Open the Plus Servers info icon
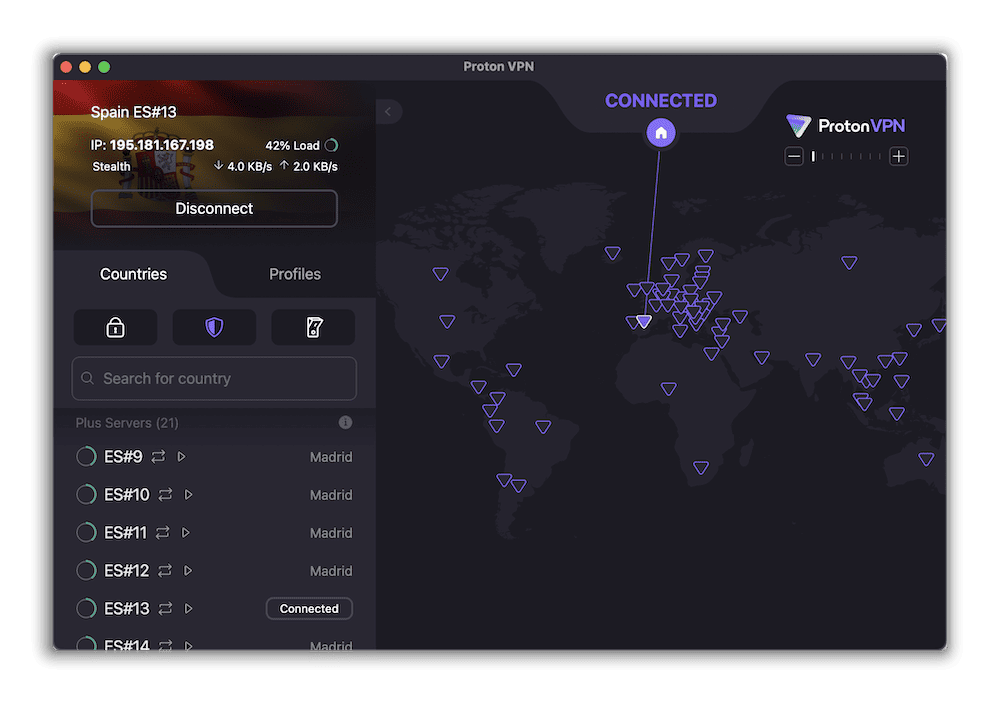Image resolution: width=1000 pixels, height=703 pixels. [345, 422]
